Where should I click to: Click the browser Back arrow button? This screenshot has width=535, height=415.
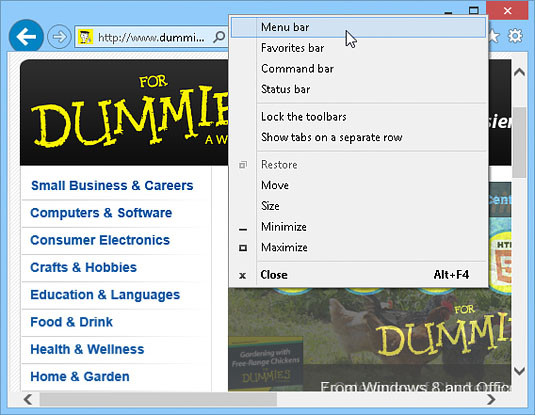[x=26, y=36]
